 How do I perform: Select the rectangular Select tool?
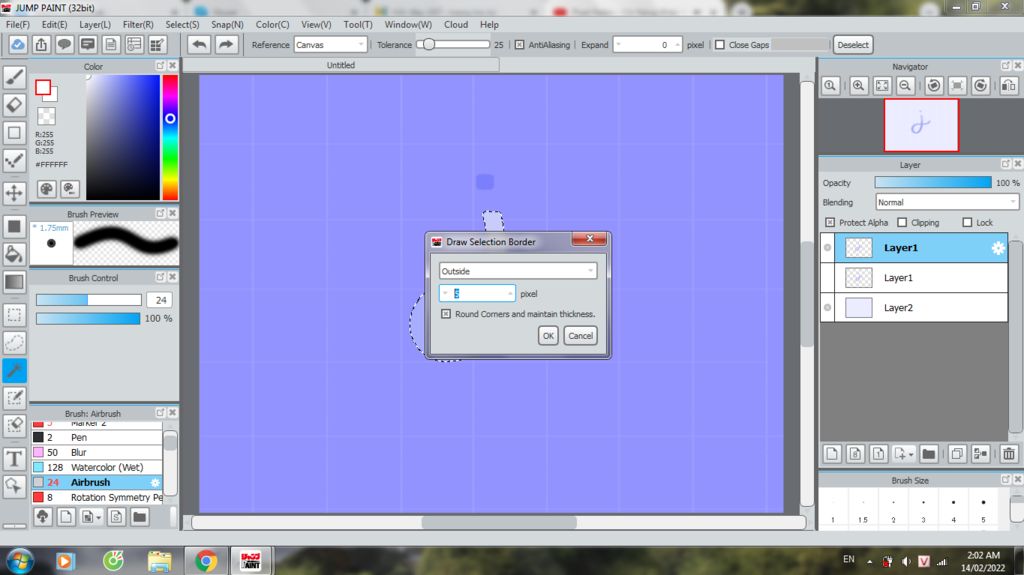[x=14, y=315]
